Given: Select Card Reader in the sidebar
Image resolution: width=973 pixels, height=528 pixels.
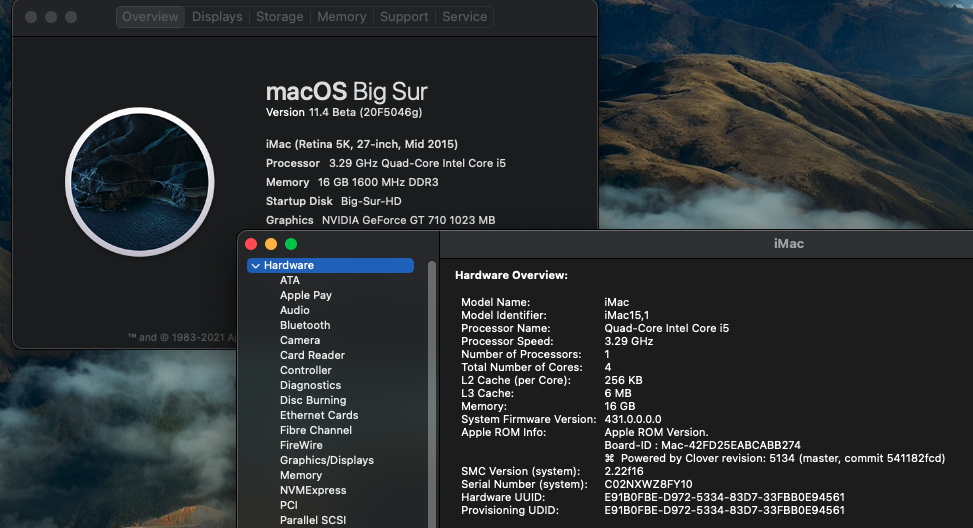Looking at the screenshot, I should point(312,355).
